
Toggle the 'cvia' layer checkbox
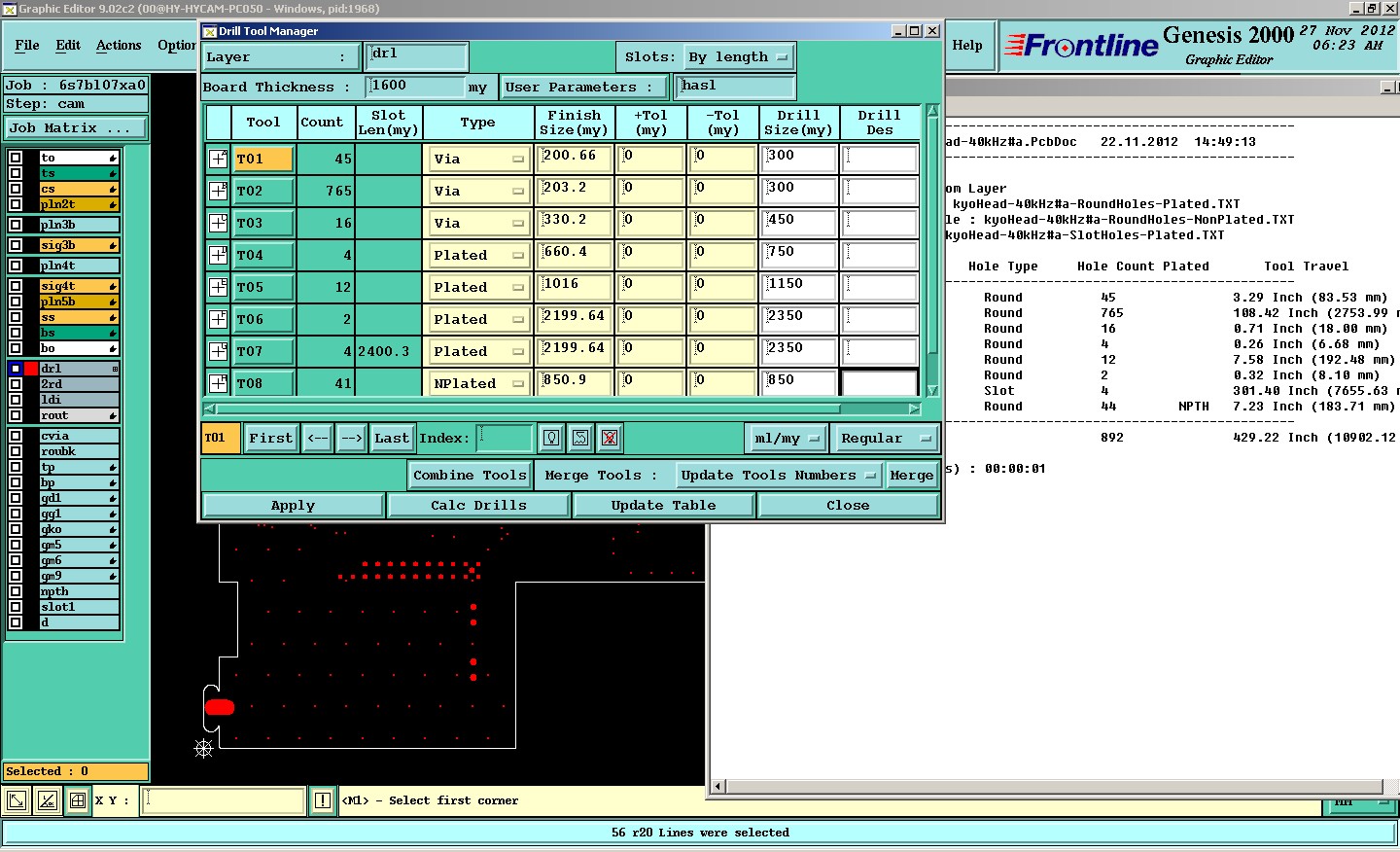coord(16,436)
